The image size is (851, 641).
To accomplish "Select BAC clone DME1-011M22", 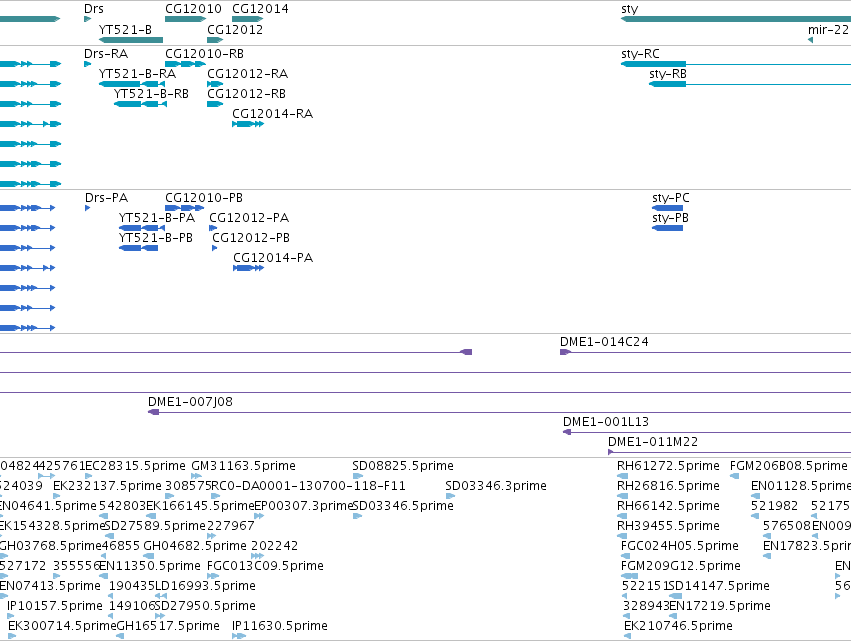I will coord(653,442).
